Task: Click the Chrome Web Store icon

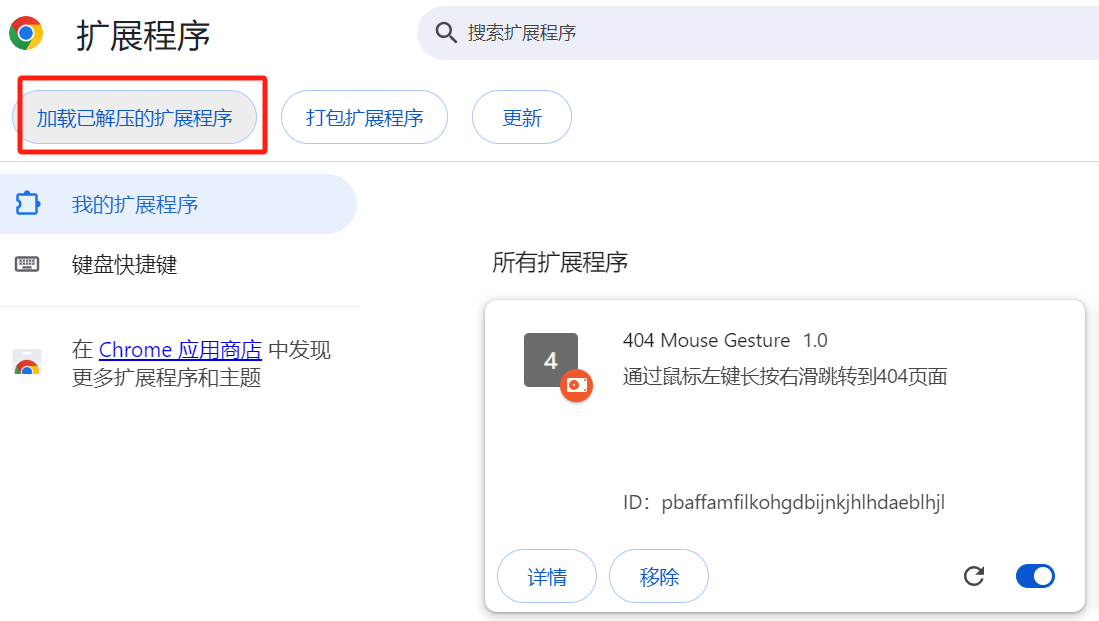Action: click(x=27, y=363)
